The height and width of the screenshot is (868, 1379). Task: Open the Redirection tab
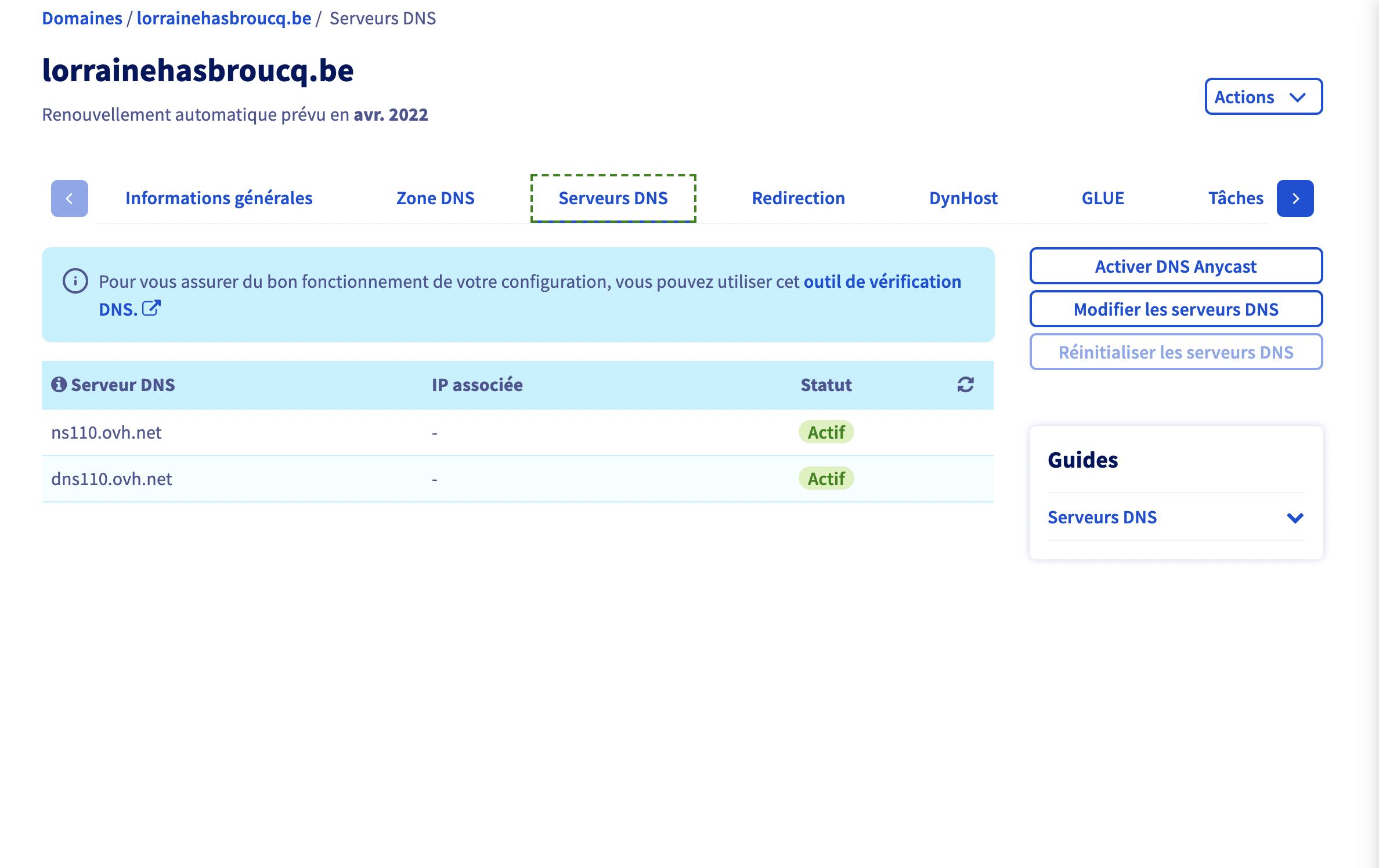(x=798, y=198)
